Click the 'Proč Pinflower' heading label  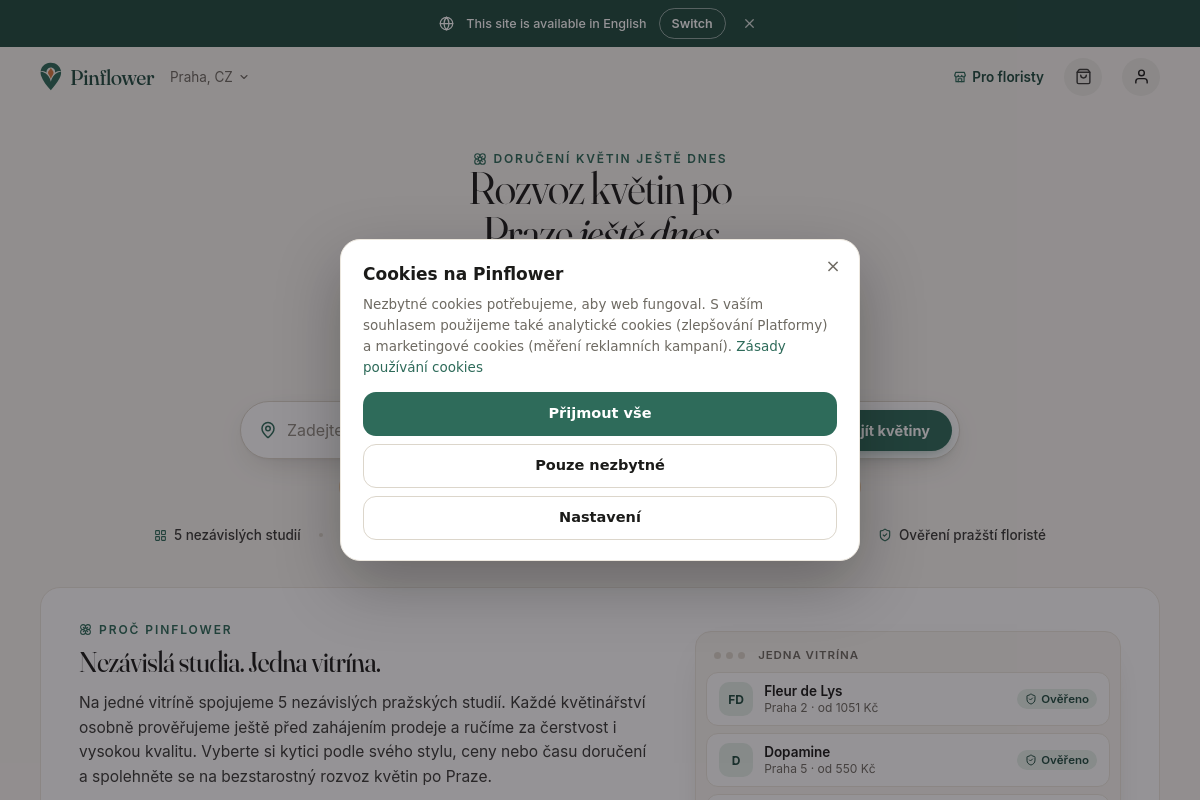pyautogui.click(x=165, y=630)
